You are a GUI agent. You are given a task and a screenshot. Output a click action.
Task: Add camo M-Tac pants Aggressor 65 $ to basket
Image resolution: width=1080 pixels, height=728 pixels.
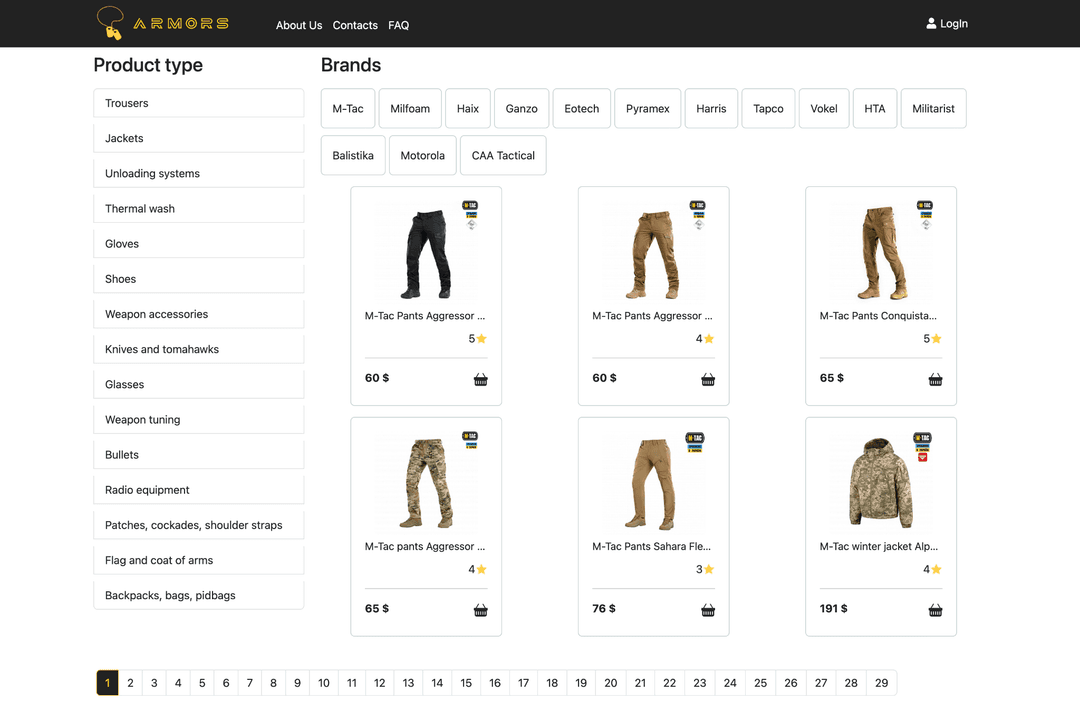[x=481, y=610]
